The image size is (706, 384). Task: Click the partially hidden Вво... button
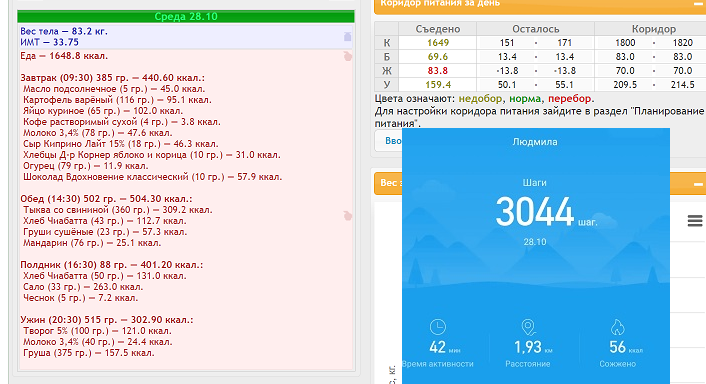389,141
